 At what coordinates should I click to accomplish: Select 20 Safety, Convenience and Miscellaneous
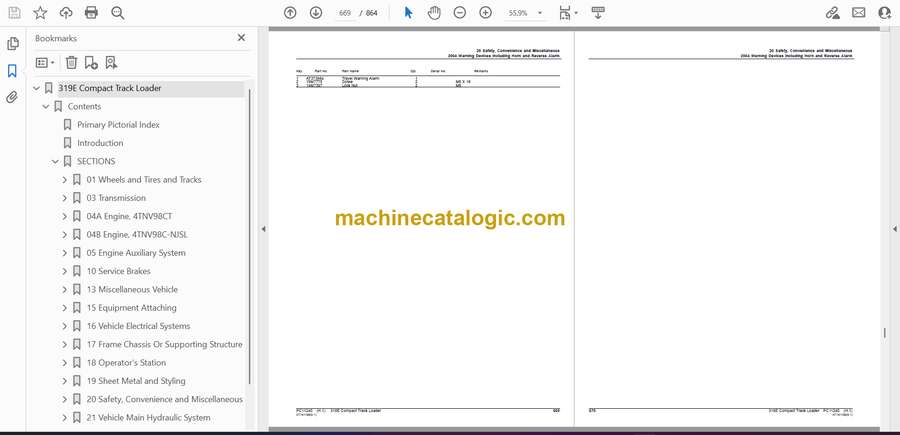coord(165,399)
